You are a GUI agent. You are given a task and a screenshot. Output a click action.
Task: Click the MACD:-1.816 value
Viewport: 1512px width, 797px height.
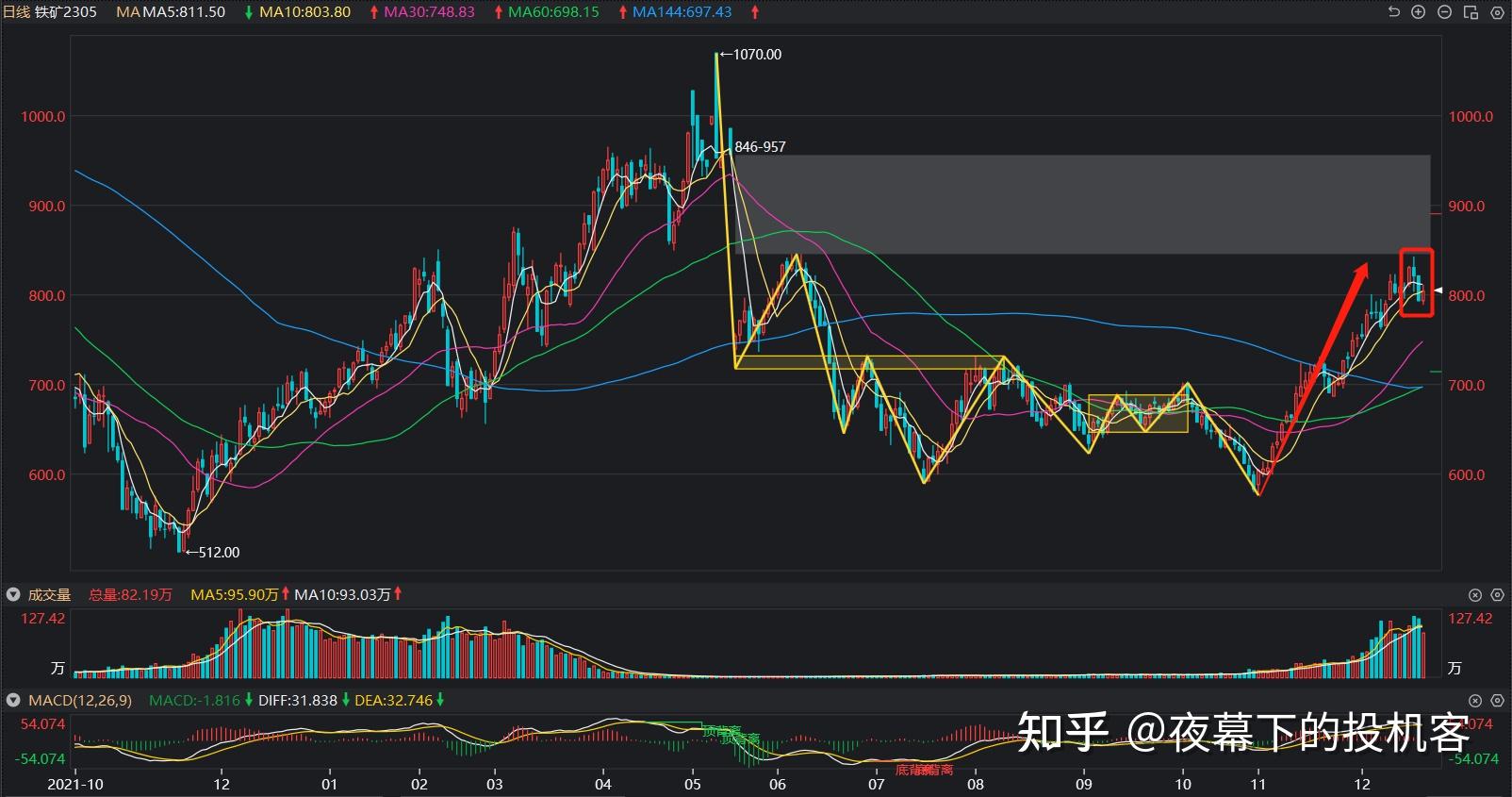[x=195, y=701]
